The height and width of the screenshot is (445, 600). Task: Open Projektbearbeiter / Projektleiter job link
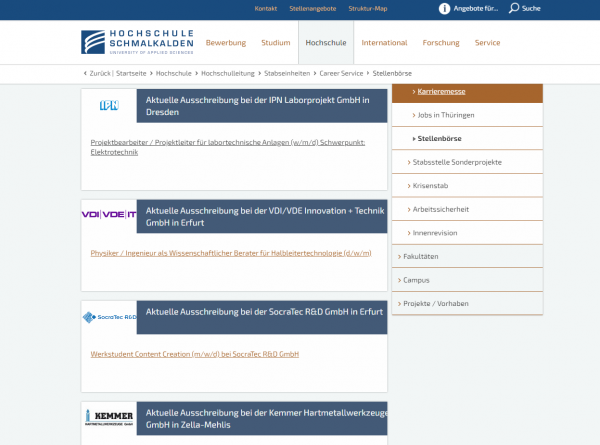click(228, 147)
